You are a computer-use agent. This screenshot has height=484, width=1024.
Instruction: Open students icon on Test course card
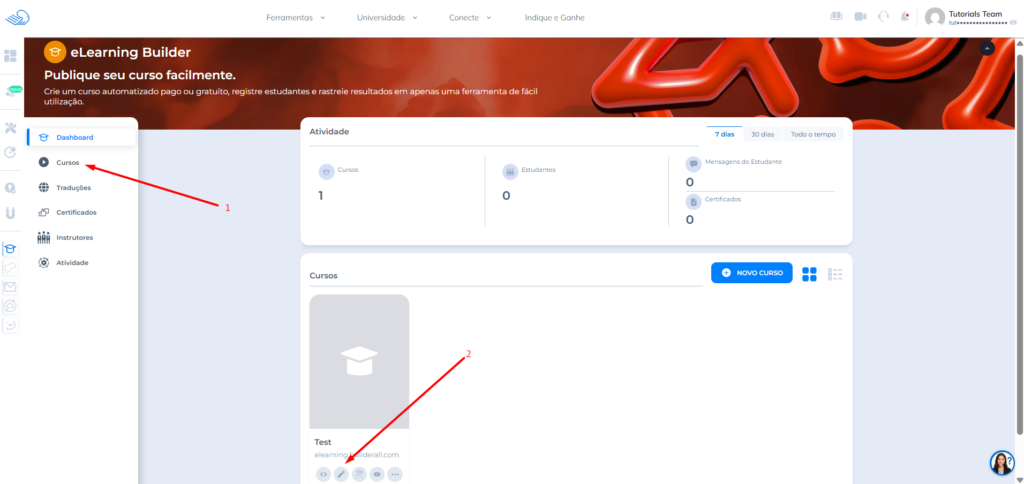[359, 474]
